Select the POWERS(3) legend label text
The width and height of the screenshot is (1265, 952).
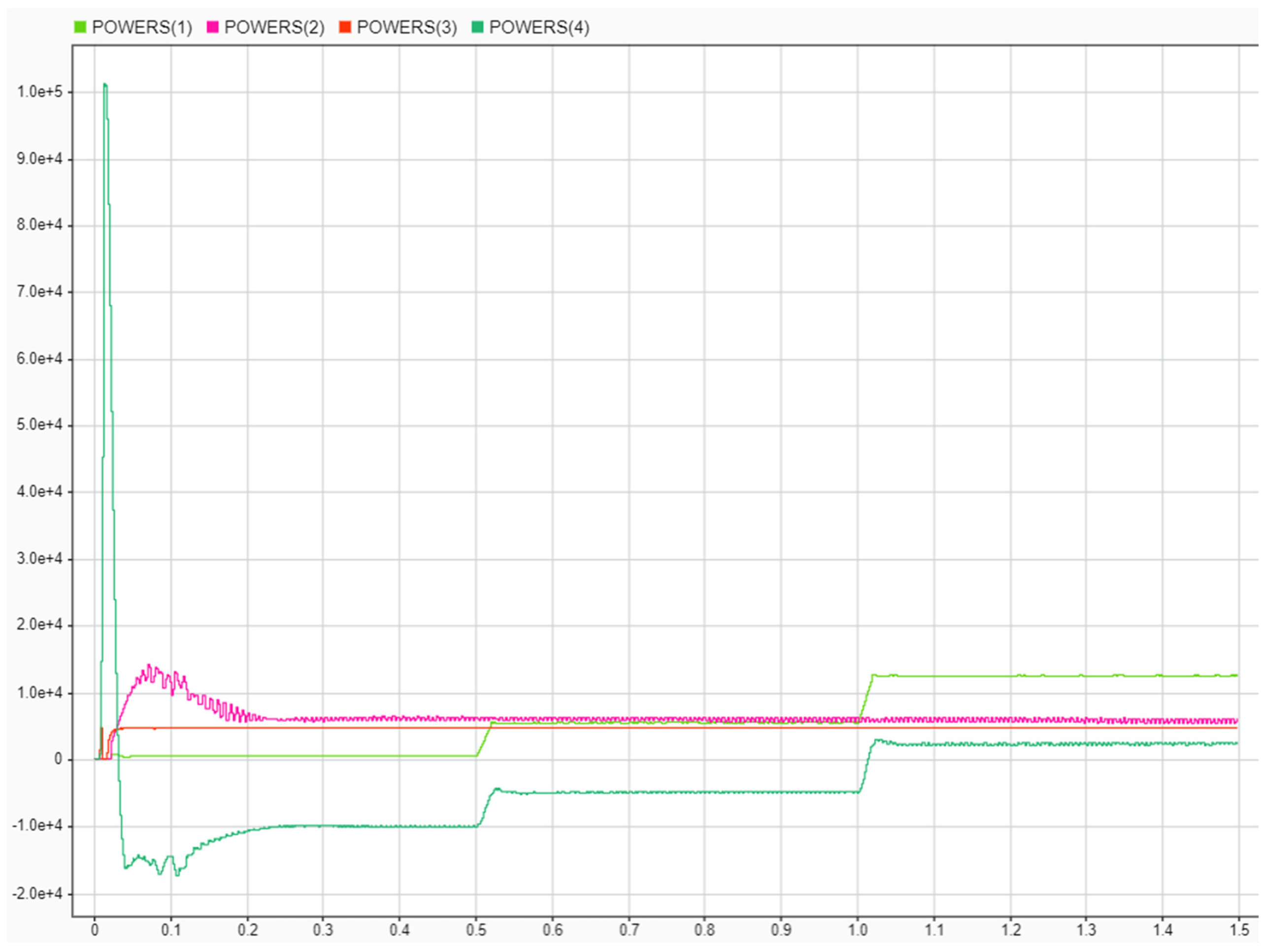point(406,28)
